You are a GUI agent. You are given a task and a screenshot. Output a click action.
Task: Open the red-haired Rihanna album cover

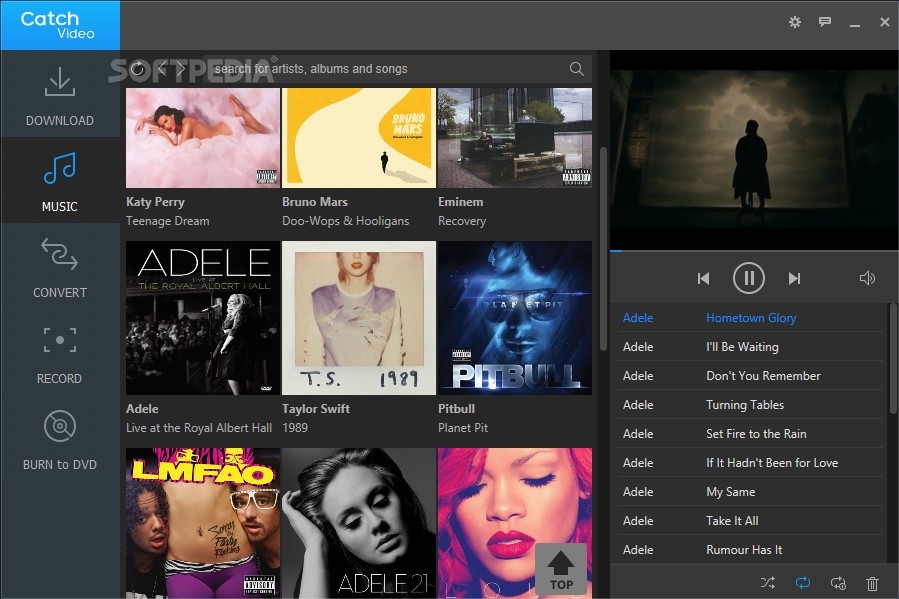[x=515, y=523]
